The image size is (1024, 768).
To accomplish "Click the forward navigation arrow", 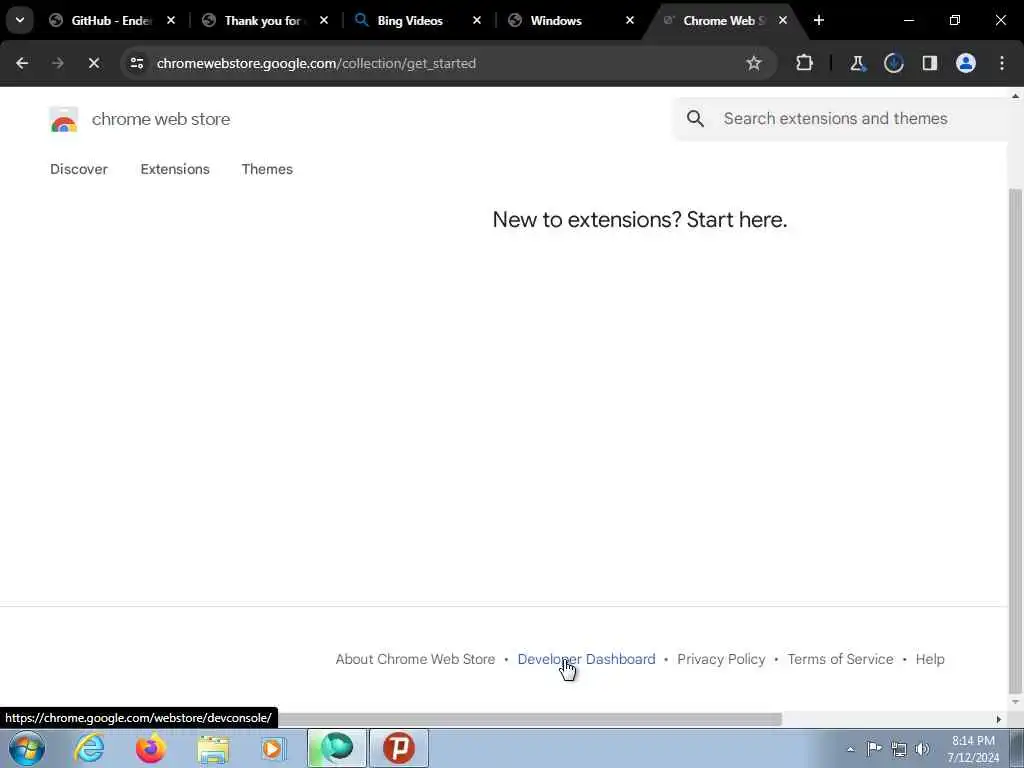I will click(x=57, y=63).
